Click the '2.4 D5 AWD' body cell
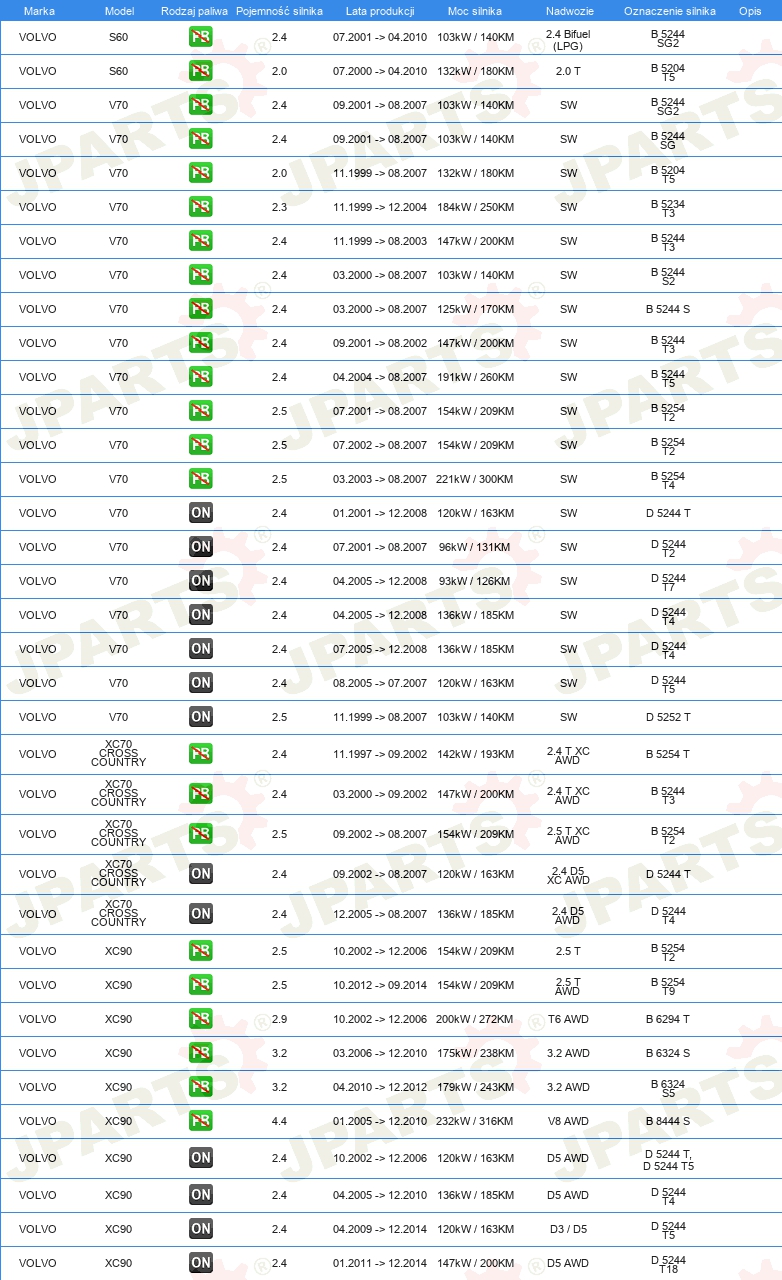Image resolution: width=782 pixels, height=1280 pixels. point(568,915)
